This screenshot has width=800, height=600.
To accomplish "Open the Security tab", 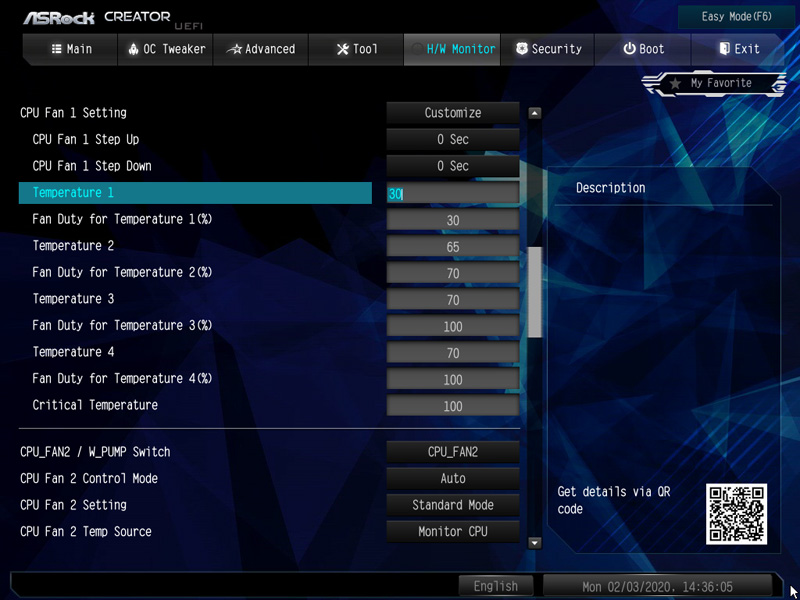I will point(547,49).
